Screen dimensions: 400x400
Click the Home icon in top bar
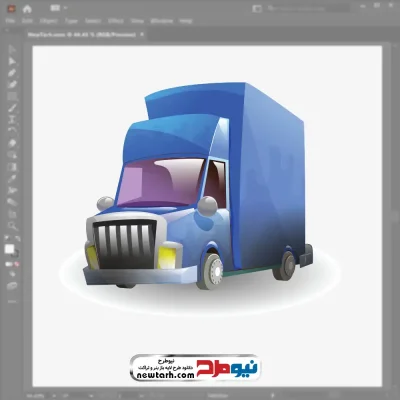(27, 9)
